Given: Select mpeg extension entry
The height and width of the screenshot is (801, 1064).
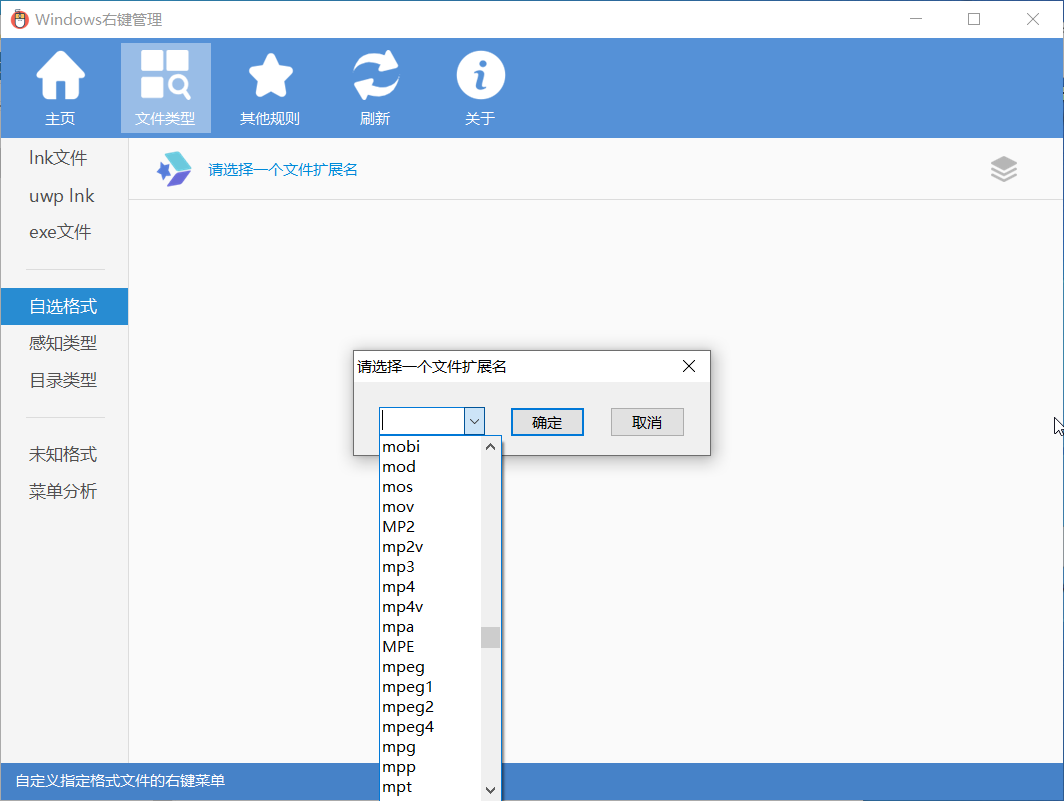Looking at the screenshot, I should coord(430,667).
